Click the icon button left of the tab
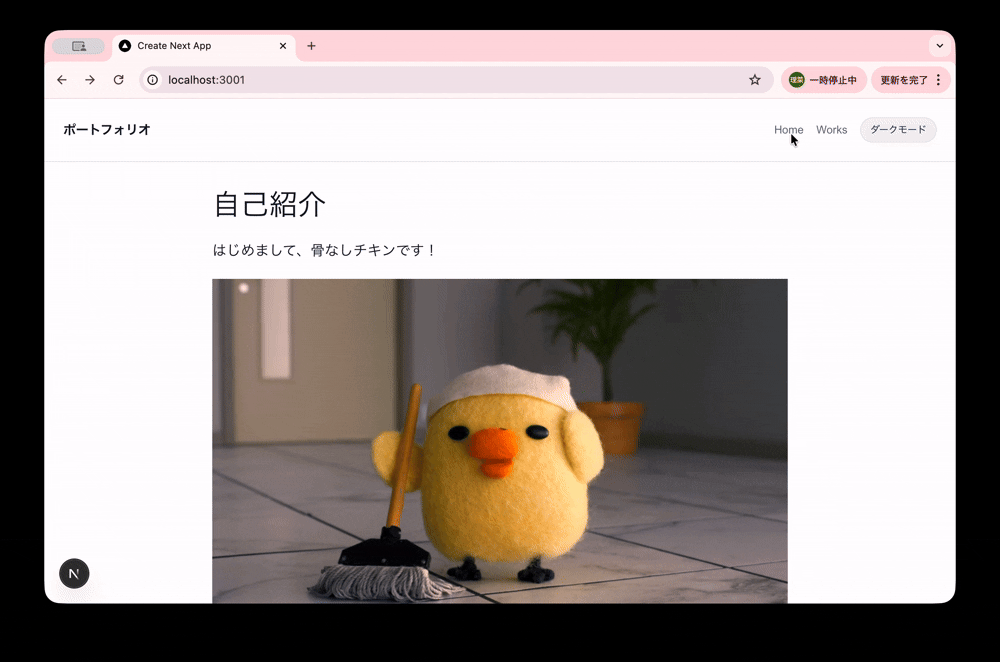Screen dimensions: 1000x662 (x=79, y=46)
